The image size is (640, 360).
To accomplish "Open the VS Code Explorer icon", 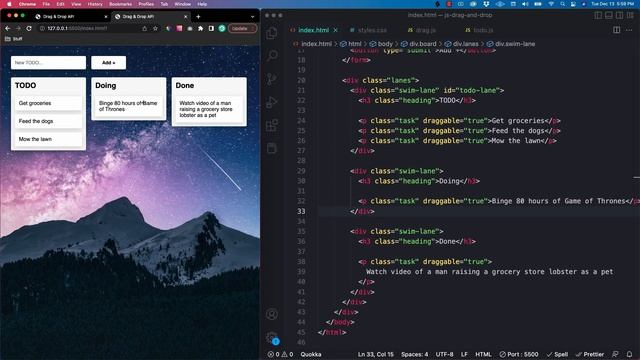I will click(x=272, y=33).
